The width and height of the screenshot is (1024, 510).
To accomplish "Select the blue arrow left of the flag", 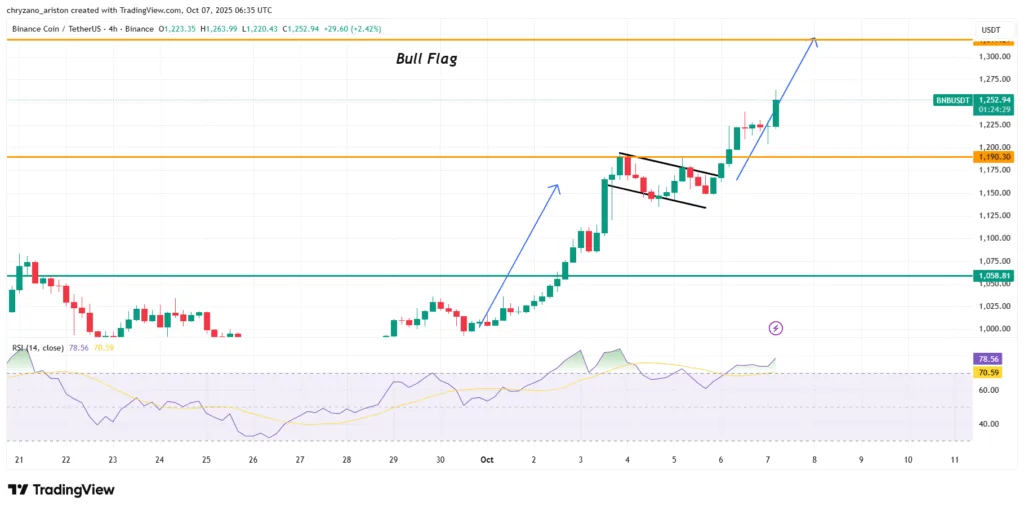I will point(520,252).
